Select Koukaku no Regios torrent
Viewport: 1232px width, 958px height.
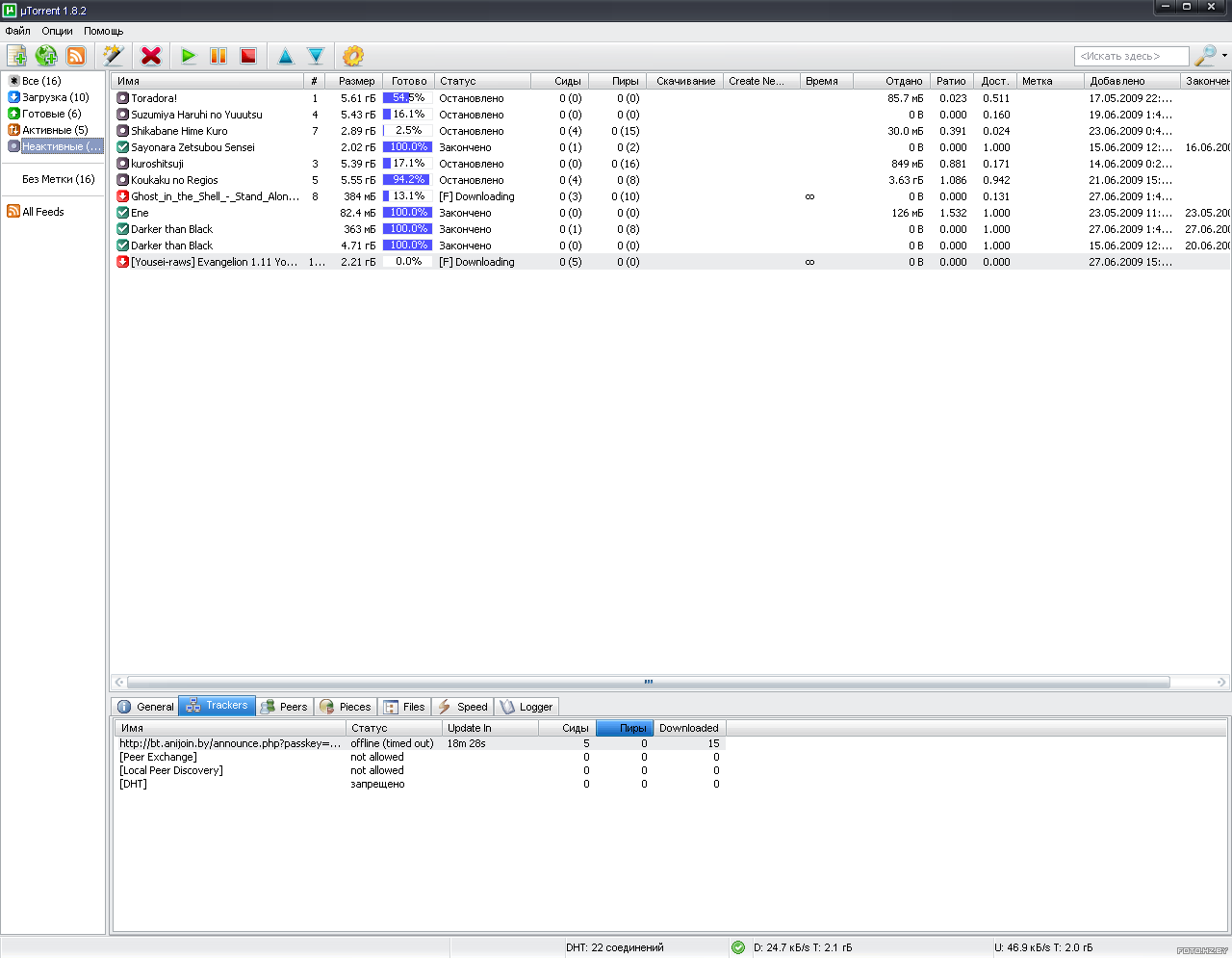click(x=670, y=180)
